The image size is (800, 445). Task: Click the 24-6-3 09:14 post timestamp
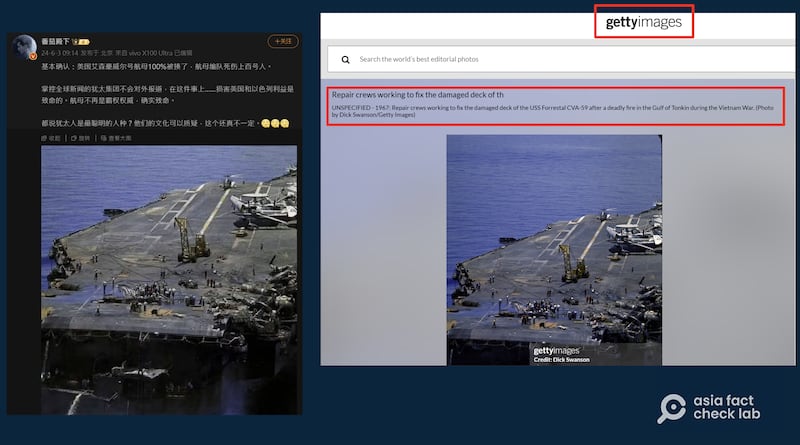[56, 55]
